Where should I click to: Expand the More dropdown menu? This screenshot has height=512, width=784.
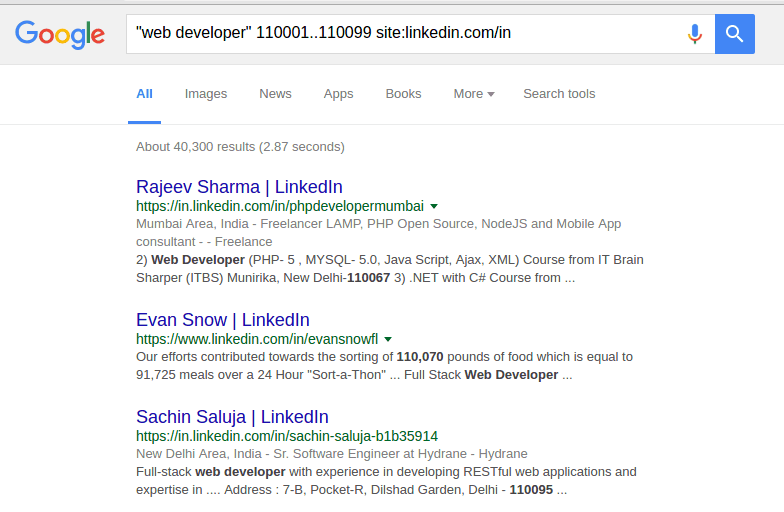pyautogui.click(x=474, y=94)
